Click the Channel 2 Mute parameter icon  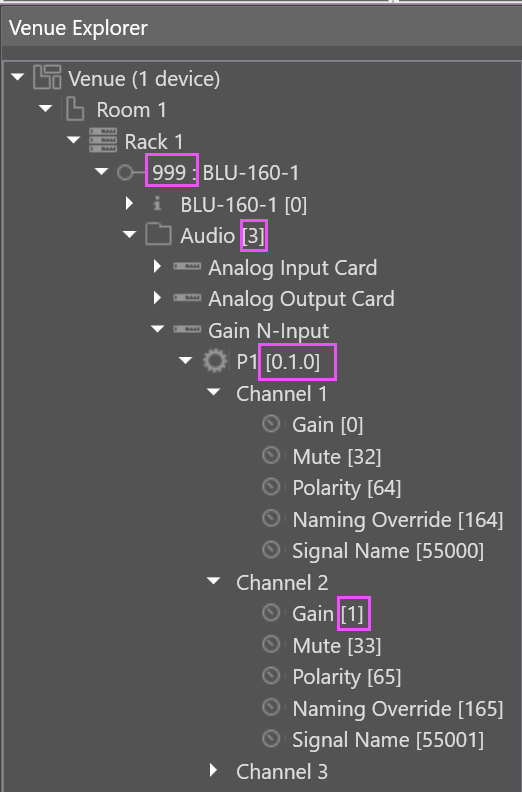pyautogui.click(x=271, y=644)
